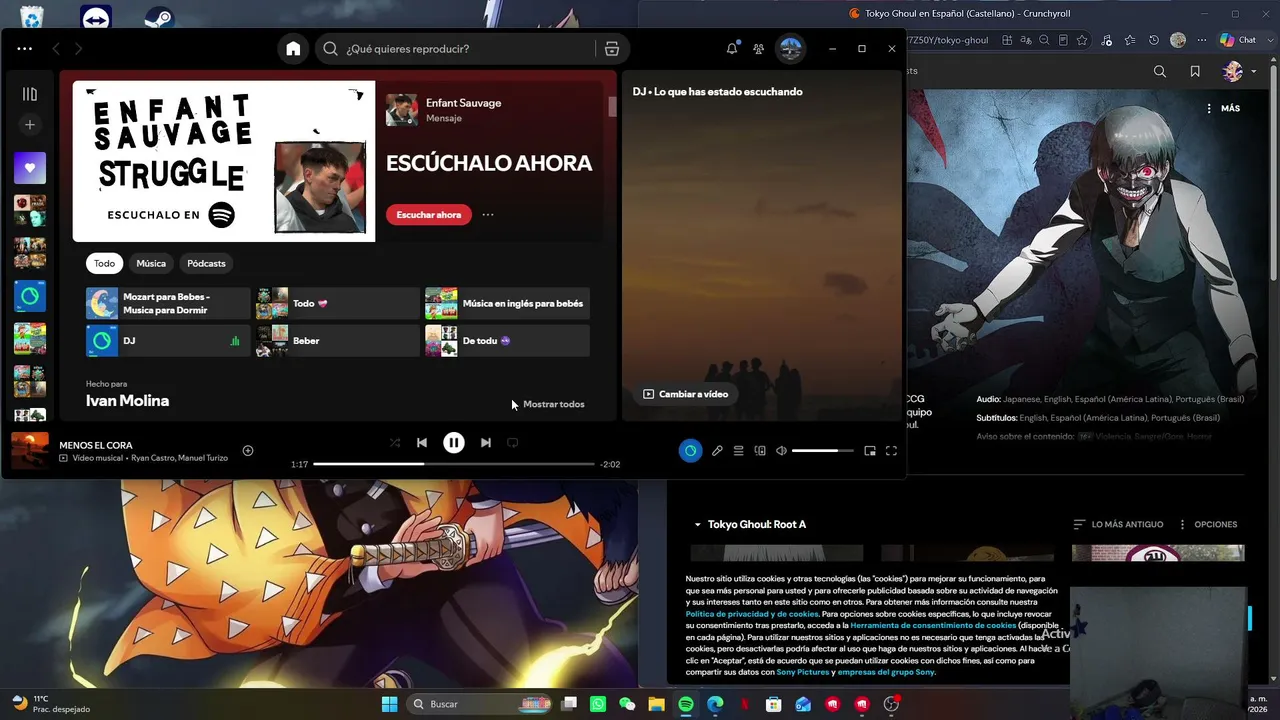Add MENOS EL CORA to liked songs
The image size is (1280, 720).
point(248,451)
